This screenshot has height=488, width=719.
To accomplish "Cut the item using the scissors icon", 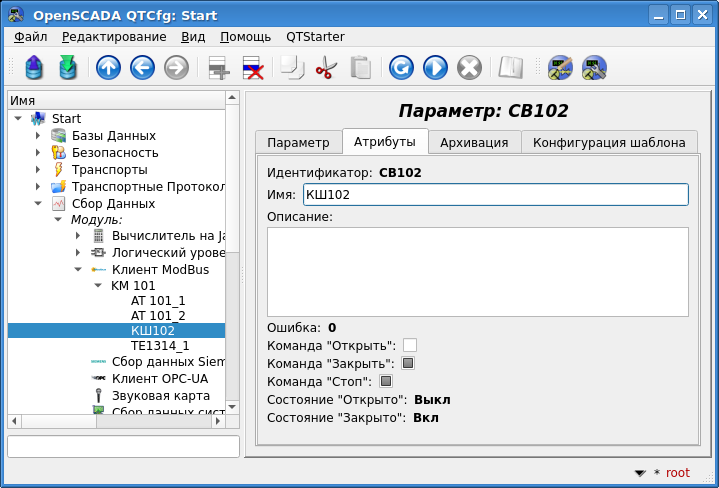I will pos(326,68).
